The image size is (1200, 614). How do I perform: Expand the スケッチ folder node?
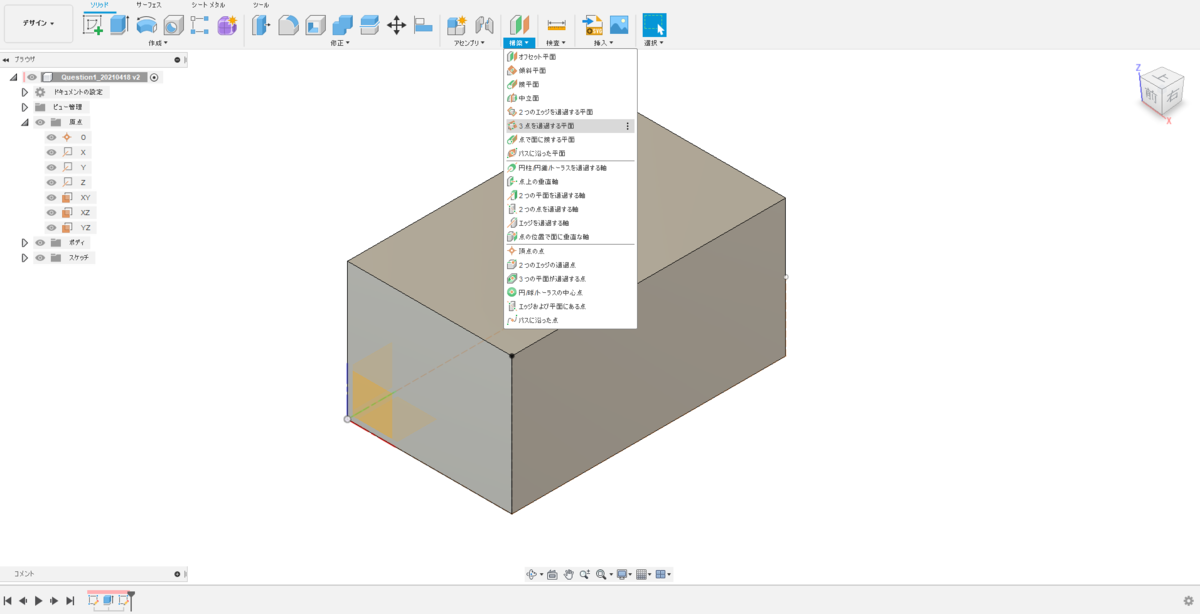tap(25, 257)
